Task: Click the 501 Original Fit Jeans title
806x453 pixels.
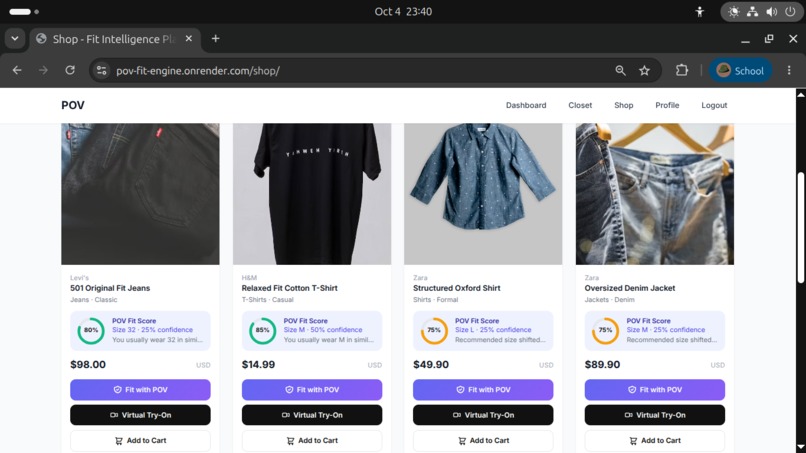Action: 110,288
